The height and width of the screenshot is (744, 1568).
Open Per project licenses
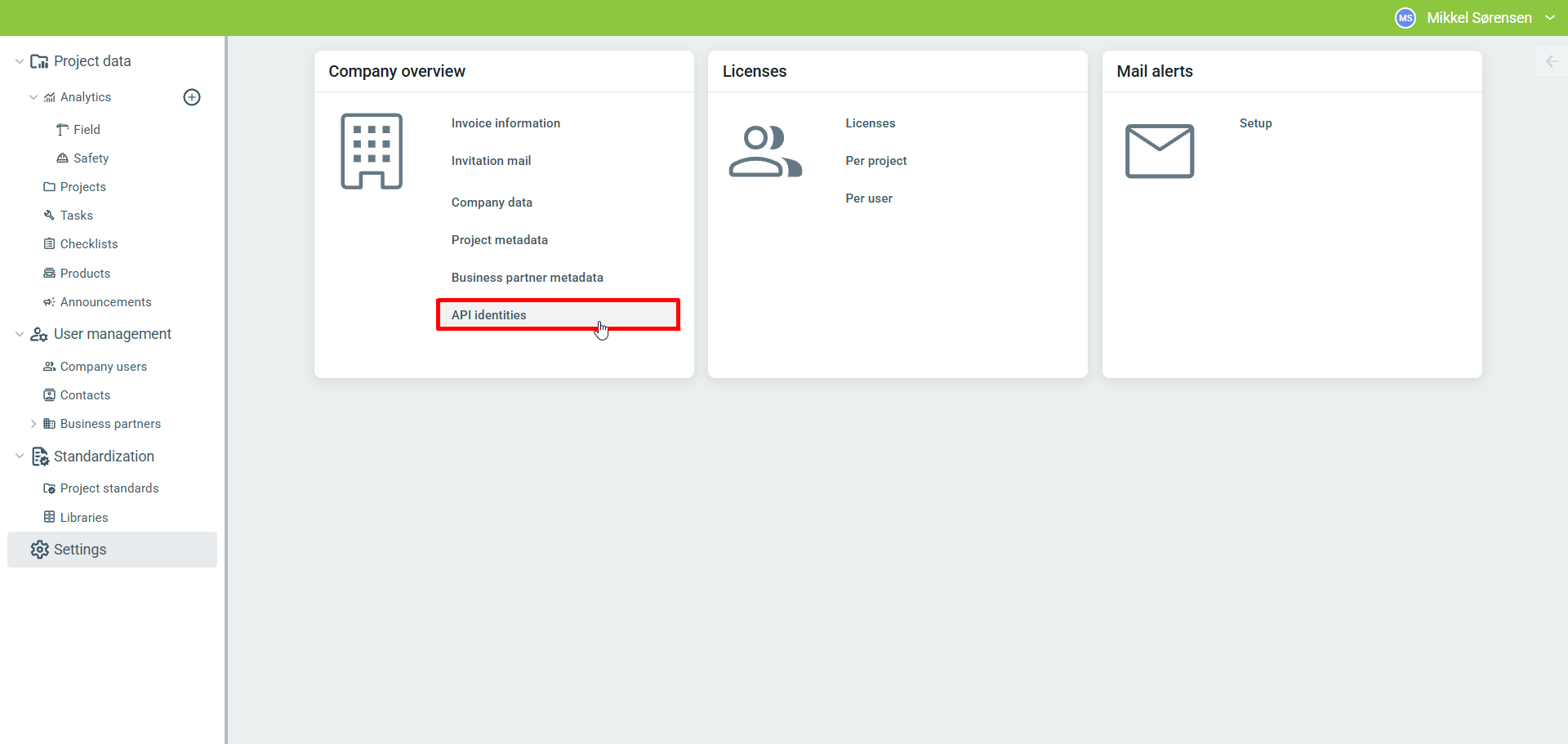click(x=875, y=161)
